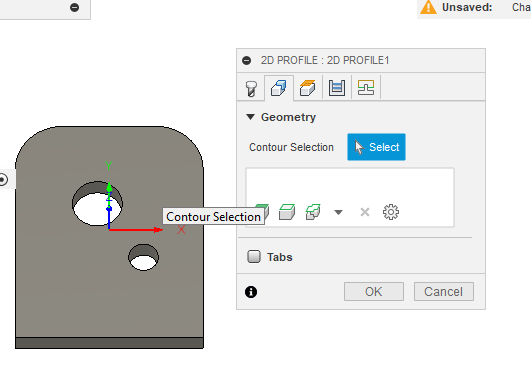The width and height of the screenshot is (531, 376).
Task: Open contour selection settings gear
Action: click(x=391, y=212)
